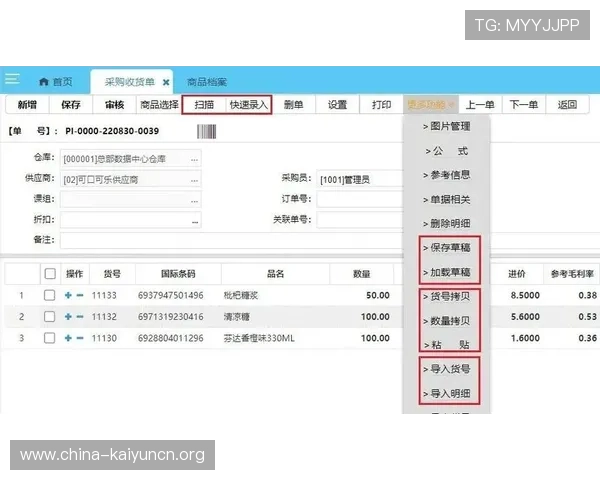Remove row for item 11130
This screenshot has width=600, height=480.
(x=80, y=338)
